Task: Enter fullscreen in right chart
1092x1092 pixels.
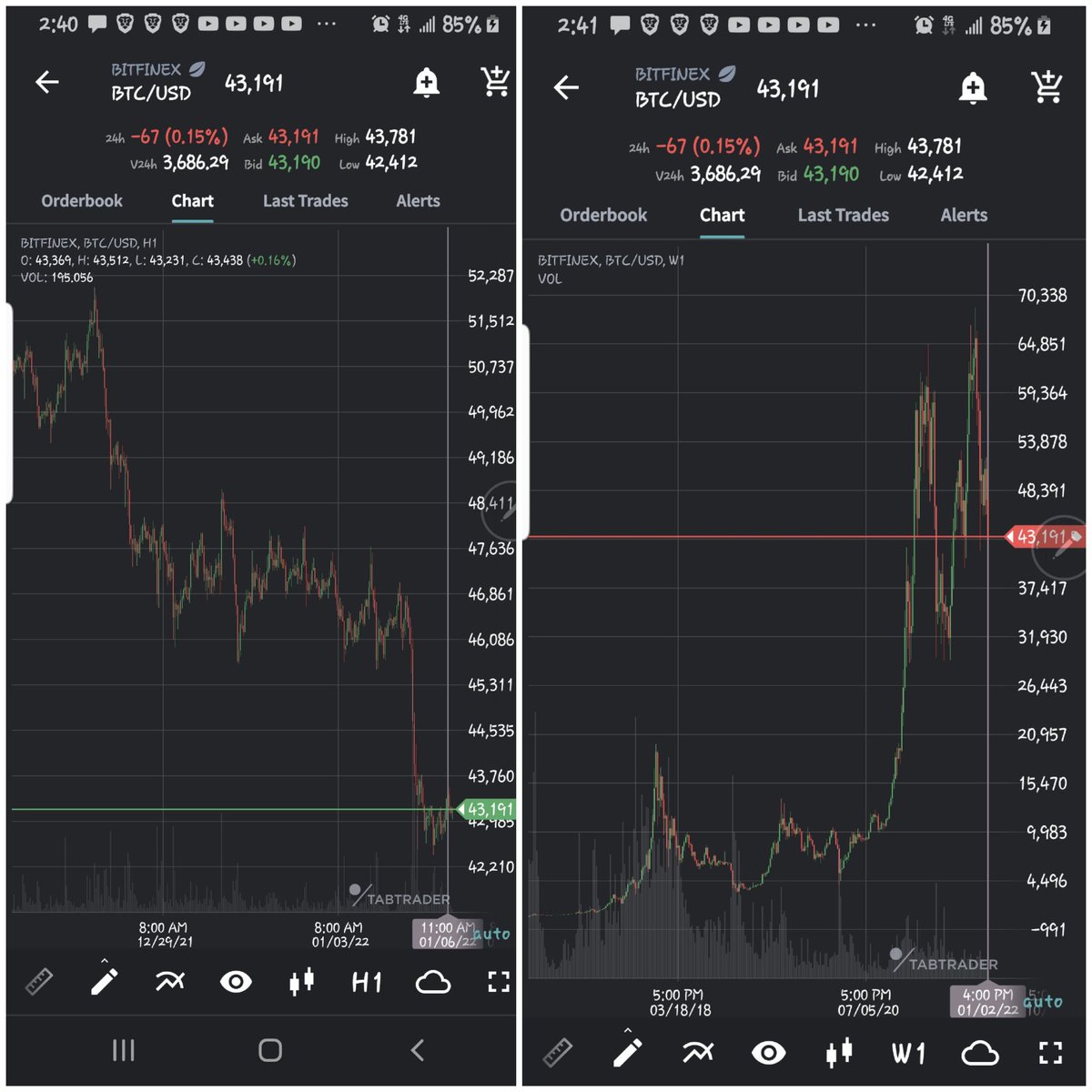Action: click(x=1050, y=1053)
